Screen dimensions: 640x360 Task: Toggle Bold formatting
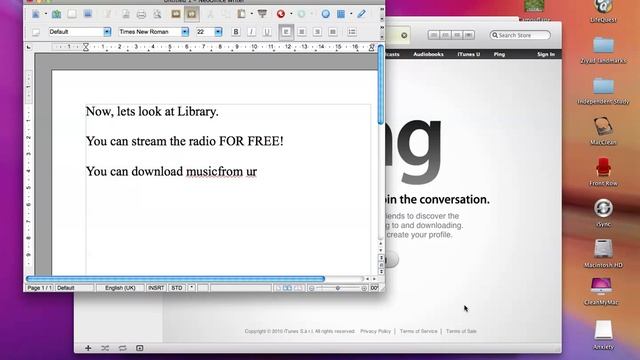click(x=236, y=32)
